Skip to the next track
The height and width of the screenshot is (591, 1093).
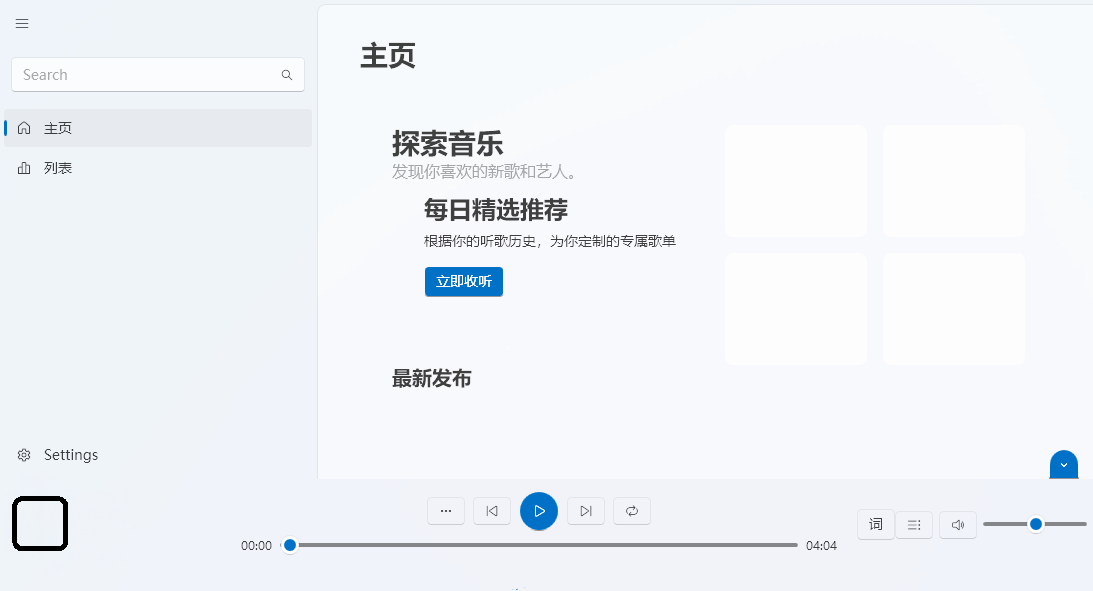point(585,510)
